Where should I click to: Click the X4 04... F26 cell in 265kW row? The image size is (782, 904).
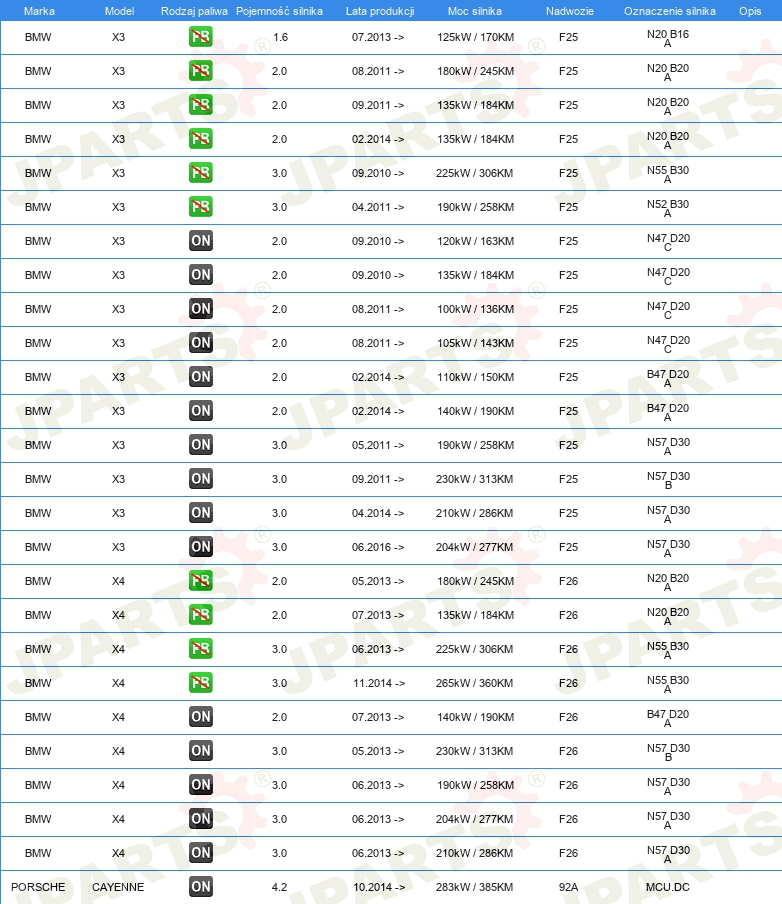[x=569, y=683]
